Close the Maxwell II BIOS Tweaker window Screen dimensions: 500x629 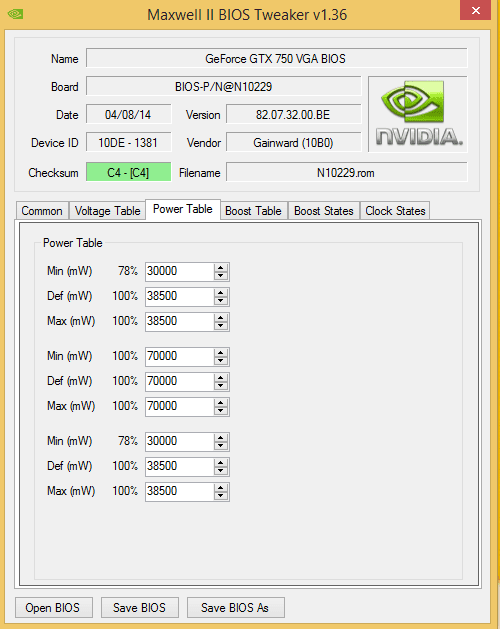click(x=476, y=10)
